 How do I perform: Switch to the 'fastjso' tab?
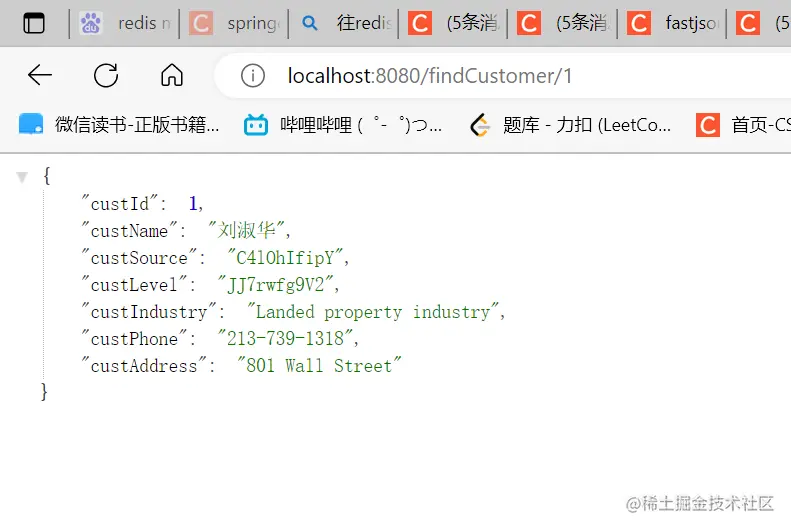[672, 23]
